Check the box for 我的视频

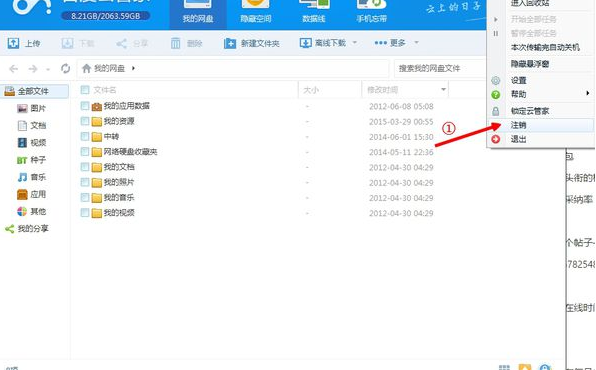tap(85, 212)
